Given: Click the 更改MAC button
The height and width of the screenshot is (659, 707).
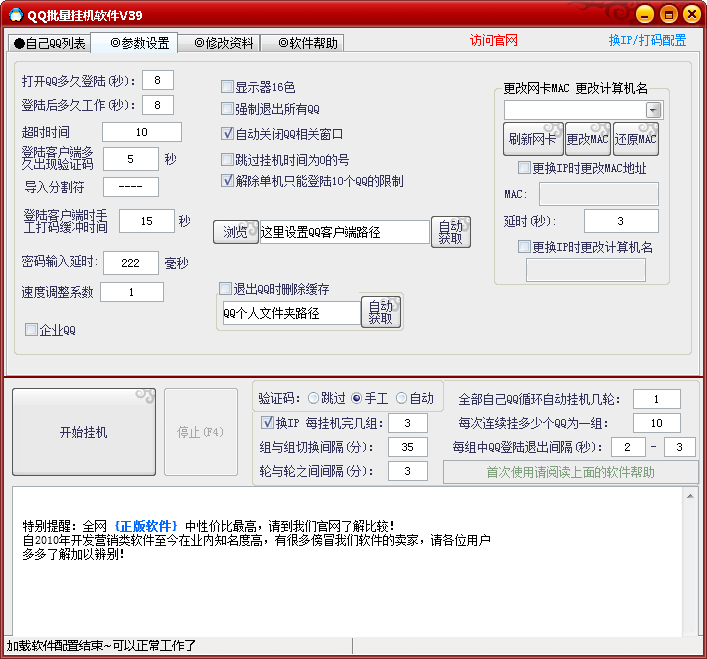Looking at the screenshot, I should (x=588, y=139).
